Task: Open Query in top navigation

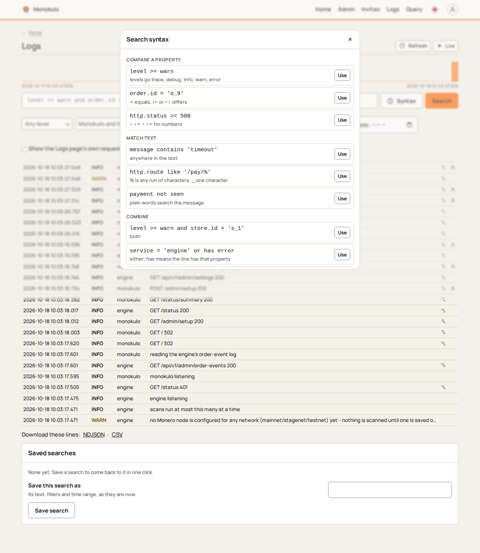Action: 414,10
